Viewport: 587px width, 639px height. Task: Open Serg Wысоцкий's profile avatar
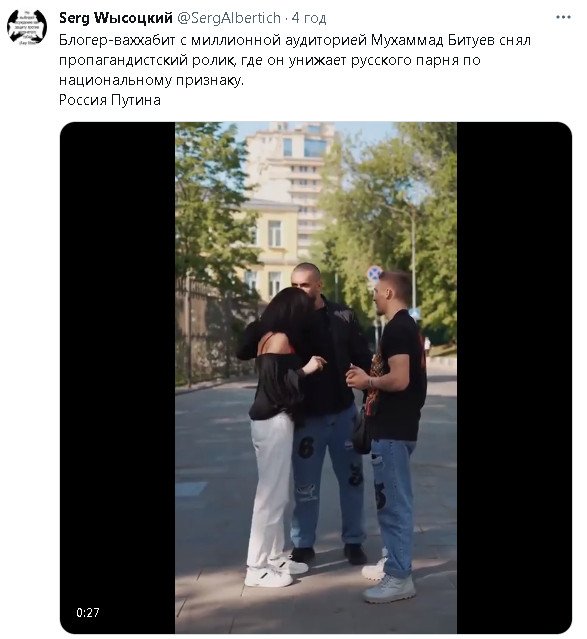coord(27,27)
